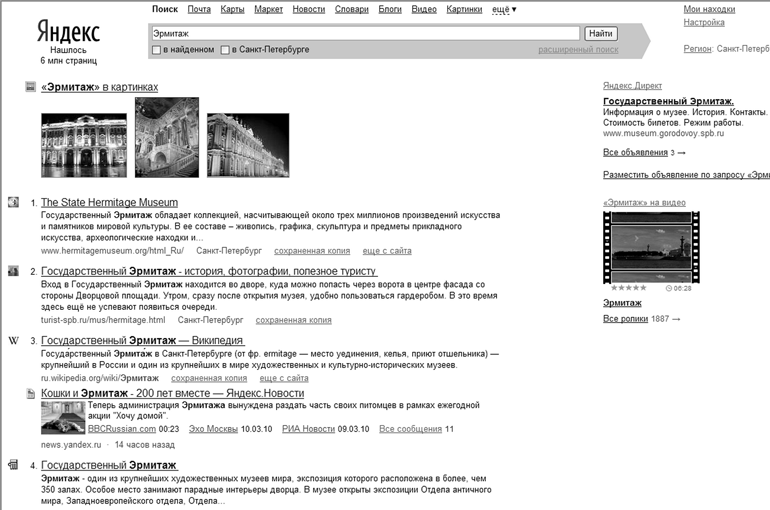Image resolution: width=770 pixels, height=510 pixels.
Task: Enable the 'в Санкт-Петербурге' checkbox
Action: coord(225,50)
